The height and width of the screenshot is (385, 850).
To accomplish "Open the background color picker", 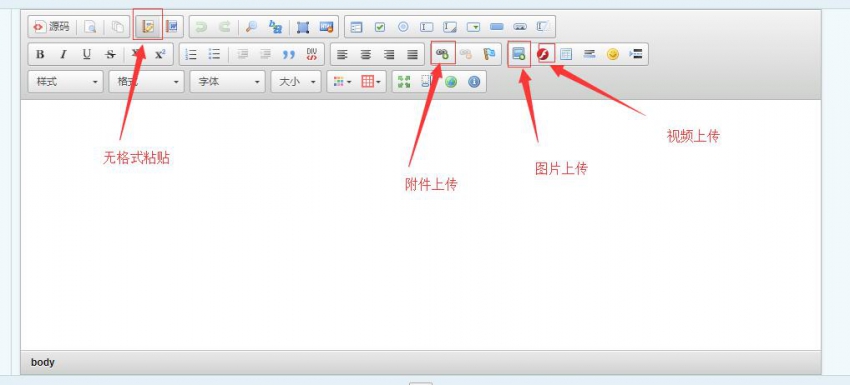I will (x=371, y=82).
